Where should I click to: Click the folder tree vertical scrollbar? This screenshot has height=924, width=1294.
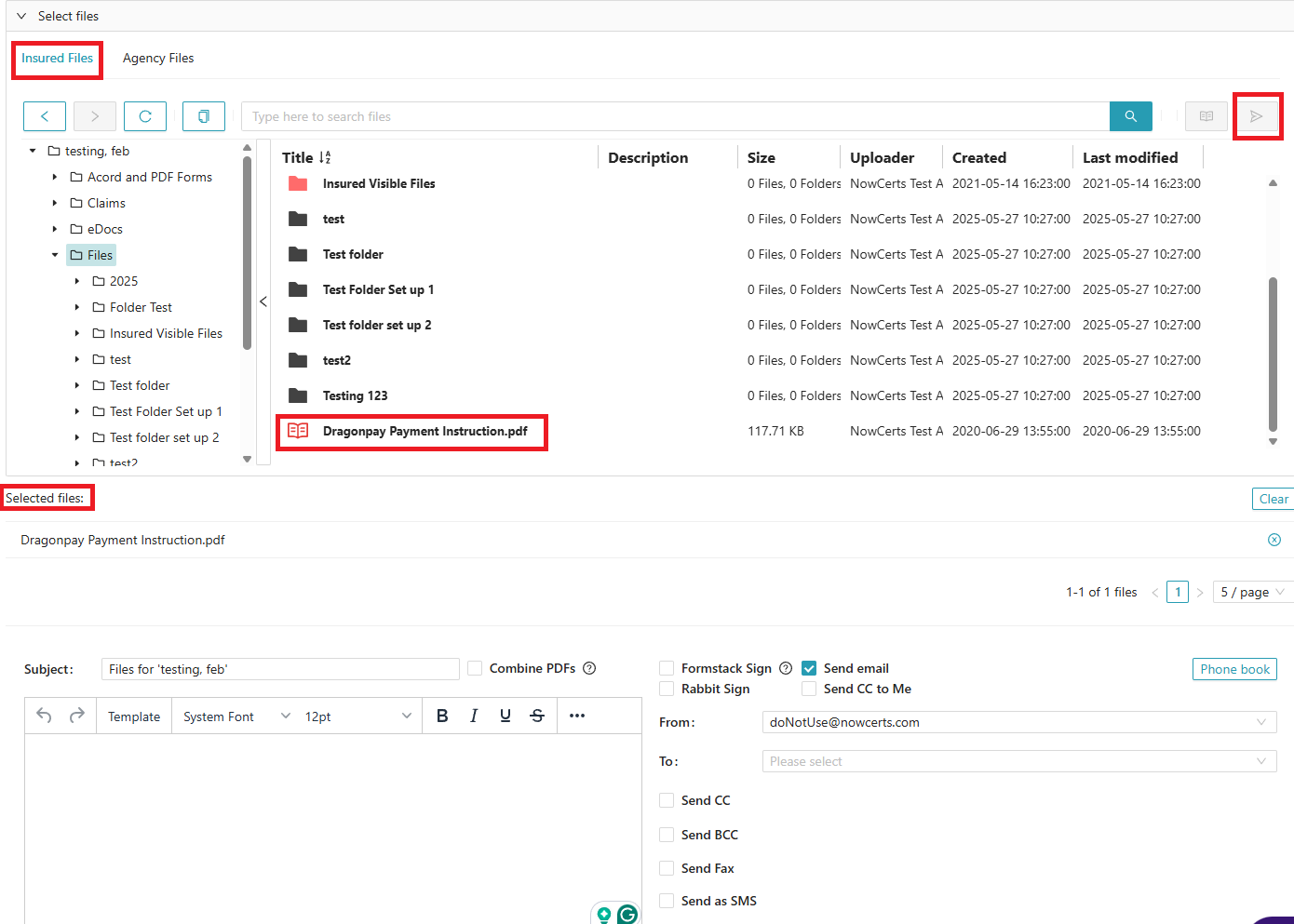[x=247, y=253]
